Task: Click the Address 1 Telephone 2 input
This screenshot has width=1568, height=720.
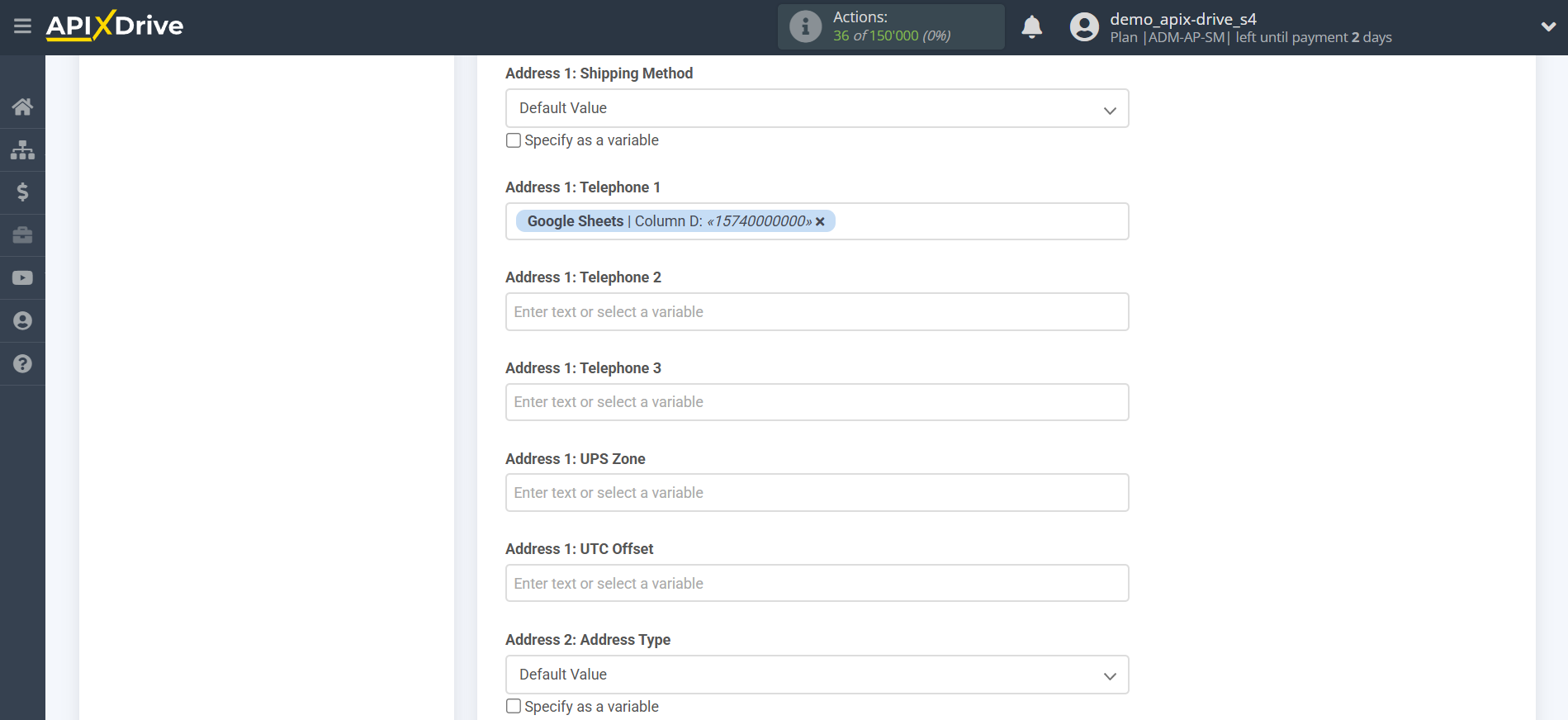Action: 817,312
